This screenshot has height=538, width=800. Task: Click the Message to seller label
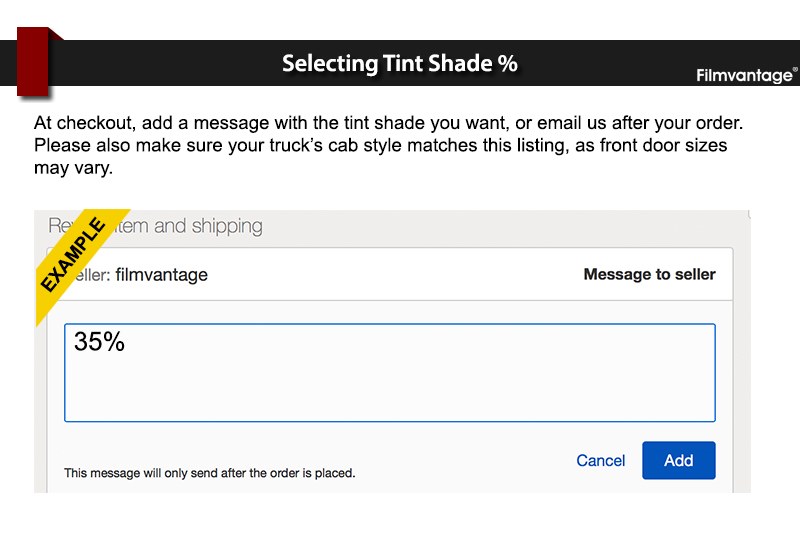(649, 274)
